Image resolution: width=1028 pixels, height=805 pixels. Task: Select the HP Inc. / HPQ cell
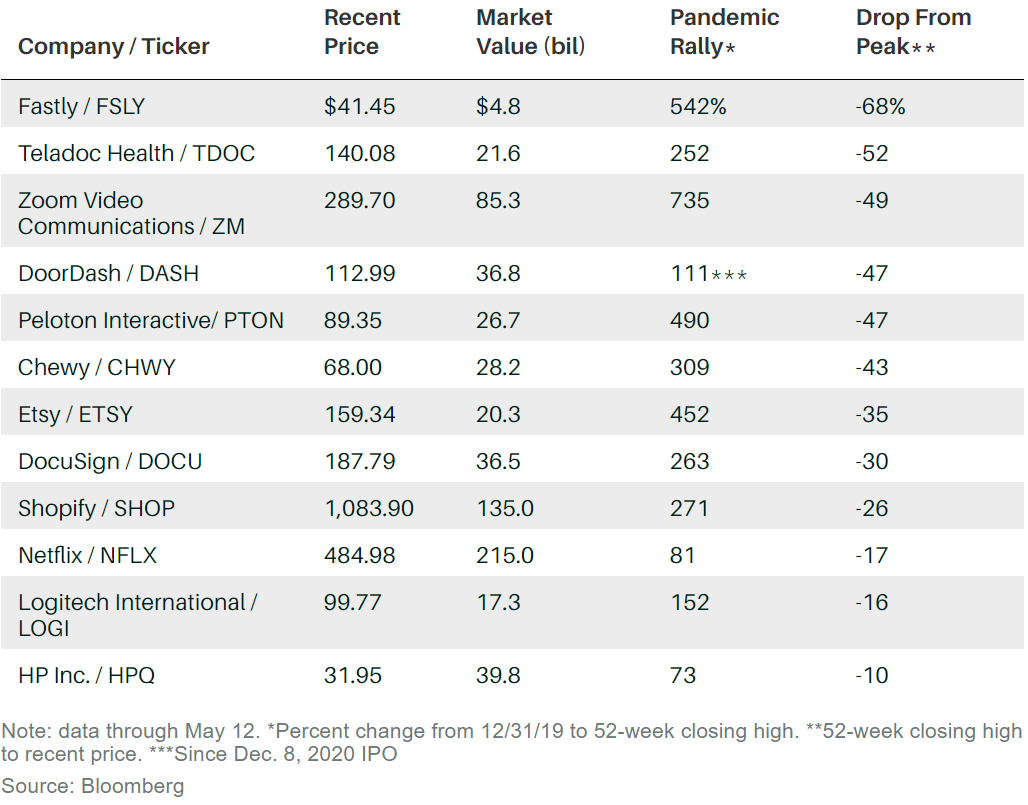tap(86, 676)
